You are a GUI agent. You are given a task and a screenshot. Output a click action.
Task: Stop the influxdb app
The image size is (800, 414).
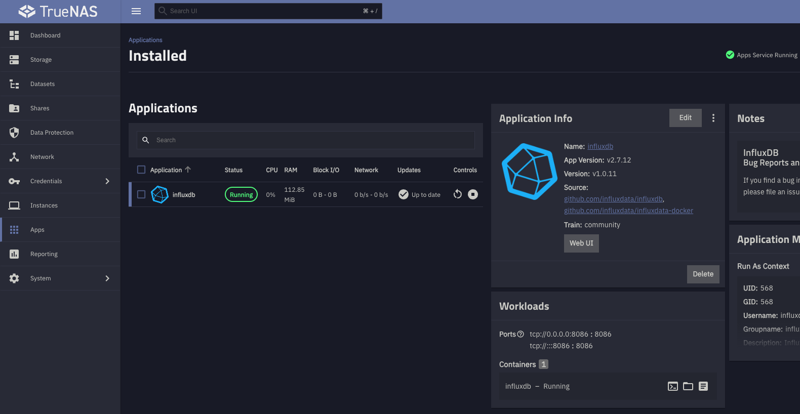click(473, 194)
